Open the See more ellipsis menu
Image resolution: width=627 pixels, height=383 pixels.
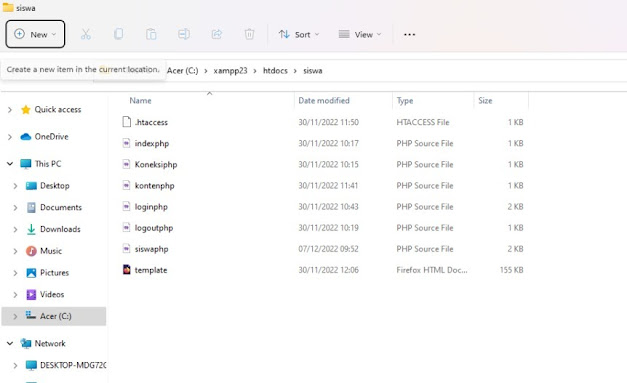[409, 34]
